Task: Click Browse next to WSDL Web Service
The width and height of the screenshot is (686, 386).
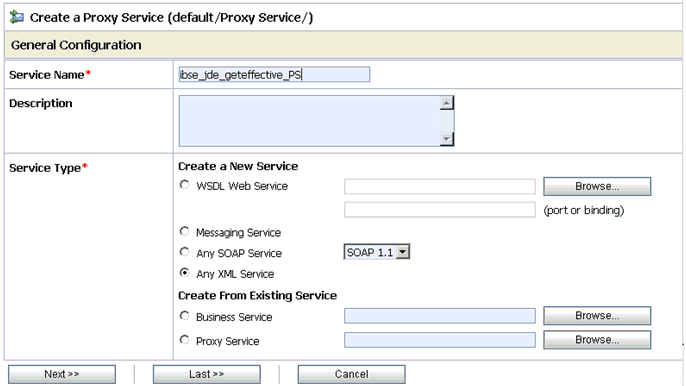Action: (597, 186)
